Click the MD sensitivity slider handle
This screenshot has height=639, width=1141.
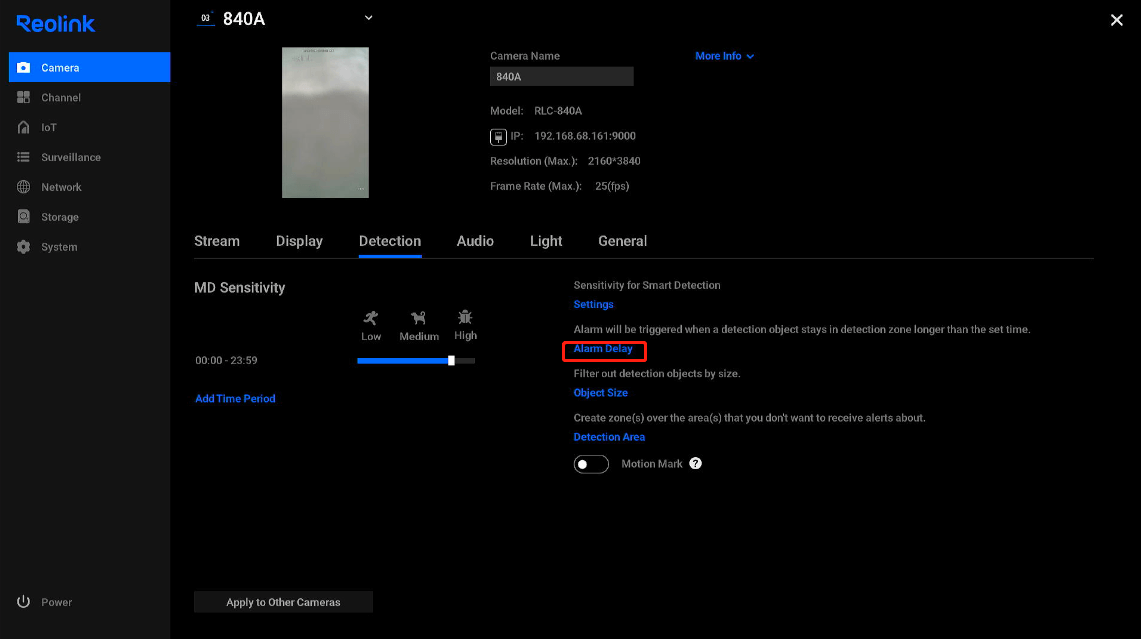coord(451,360)
